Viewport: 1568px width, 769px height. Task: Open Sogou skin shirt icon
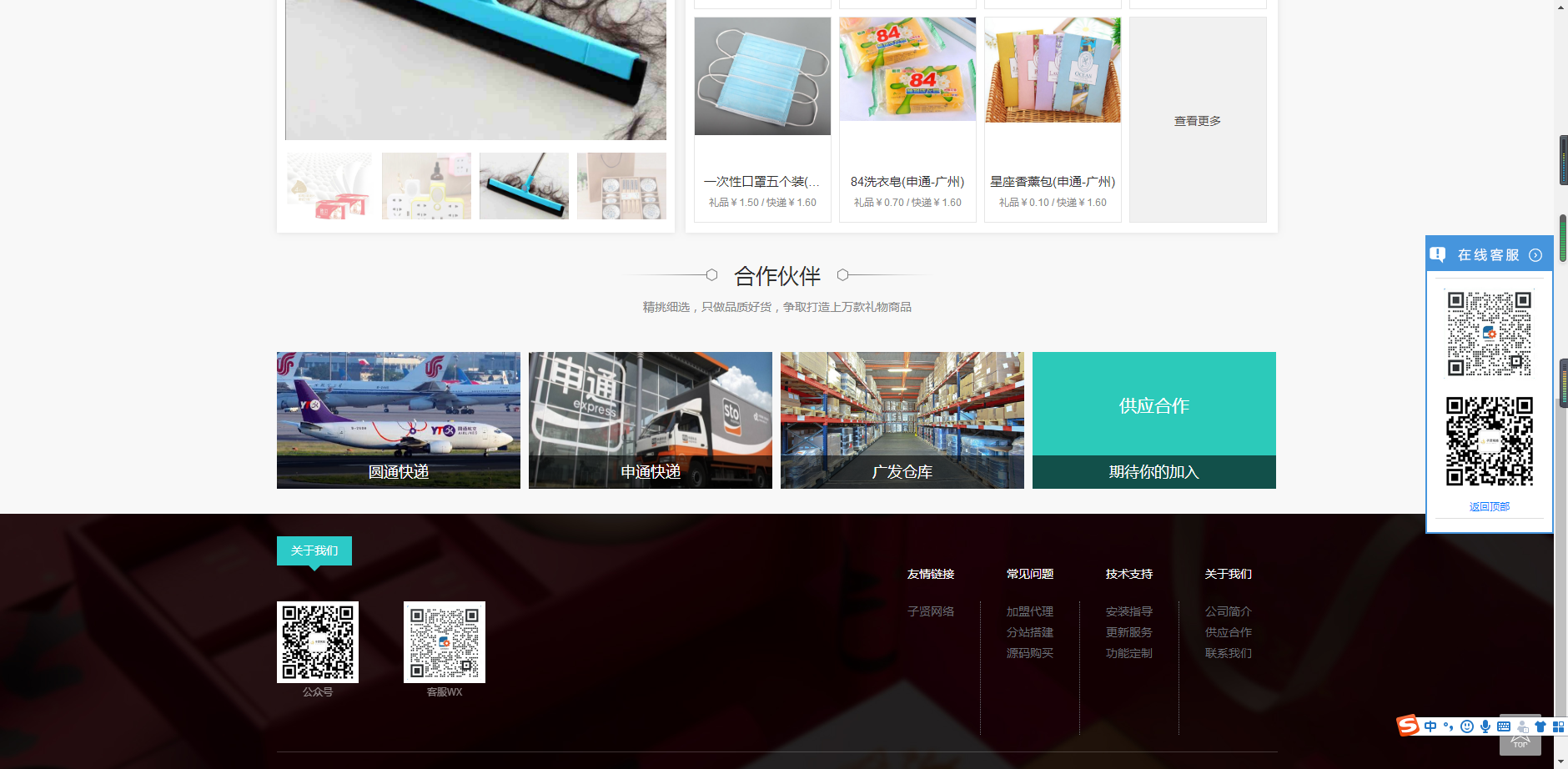click(x=1540, y=726)
